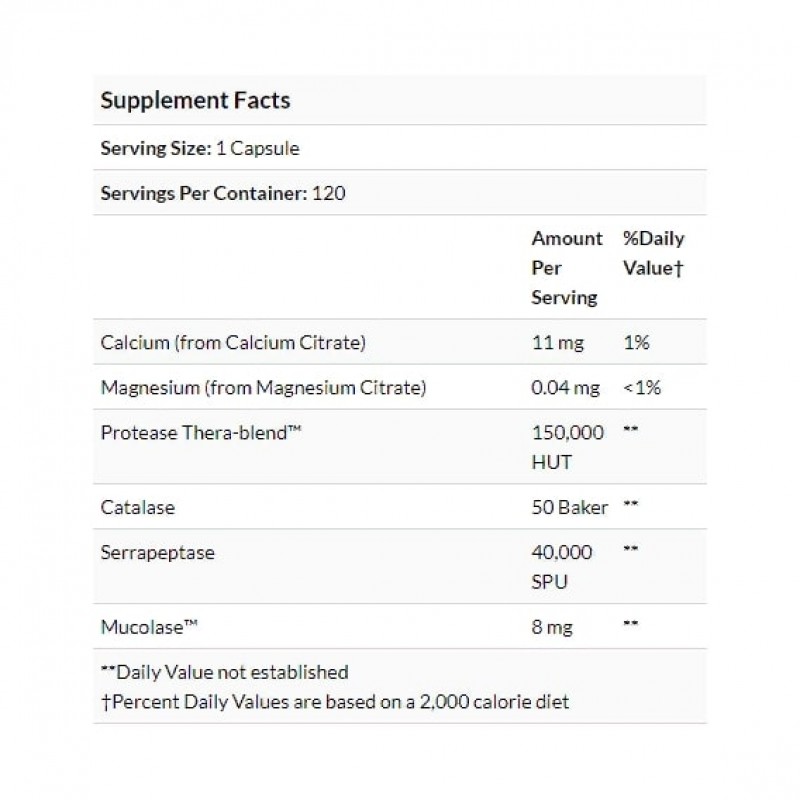Select the 50 Baker amount value
Image resolution: width=800 pixels, height=800 pixels.
pos(569,507)
